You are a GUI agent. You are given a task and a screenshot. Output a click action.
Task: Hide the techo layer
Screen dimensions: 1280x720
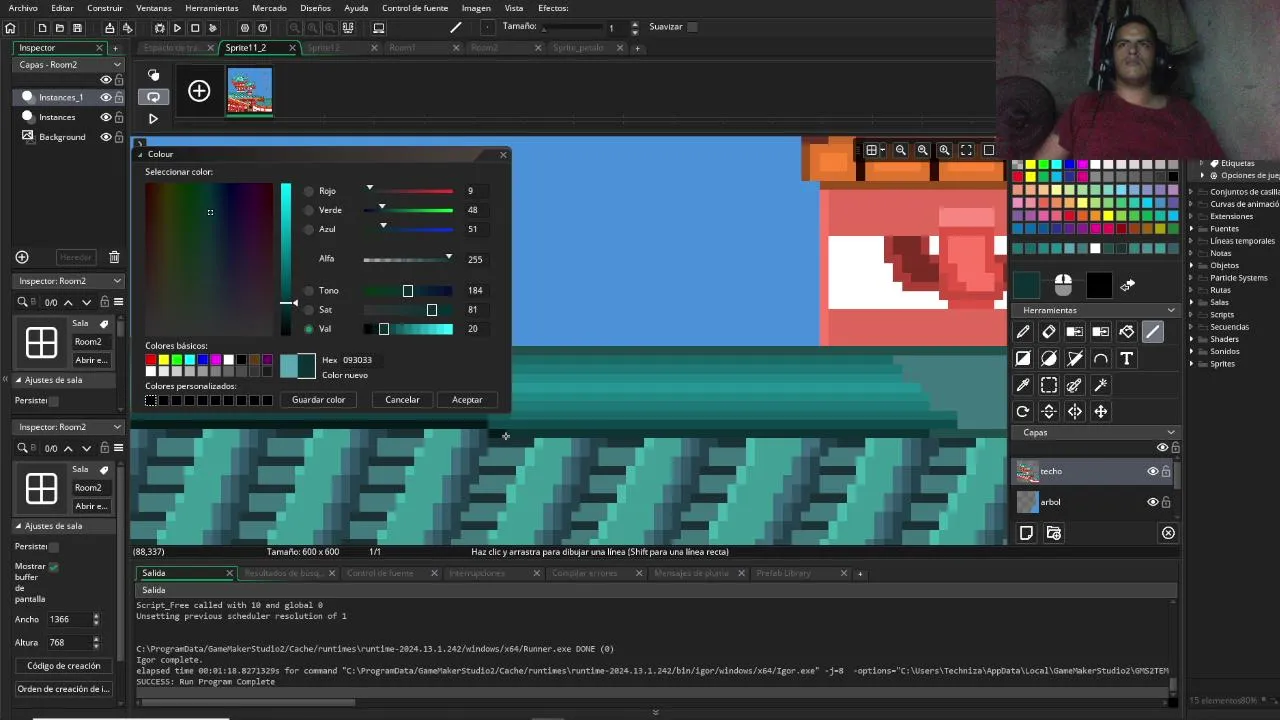click(x=1152, y=471)
